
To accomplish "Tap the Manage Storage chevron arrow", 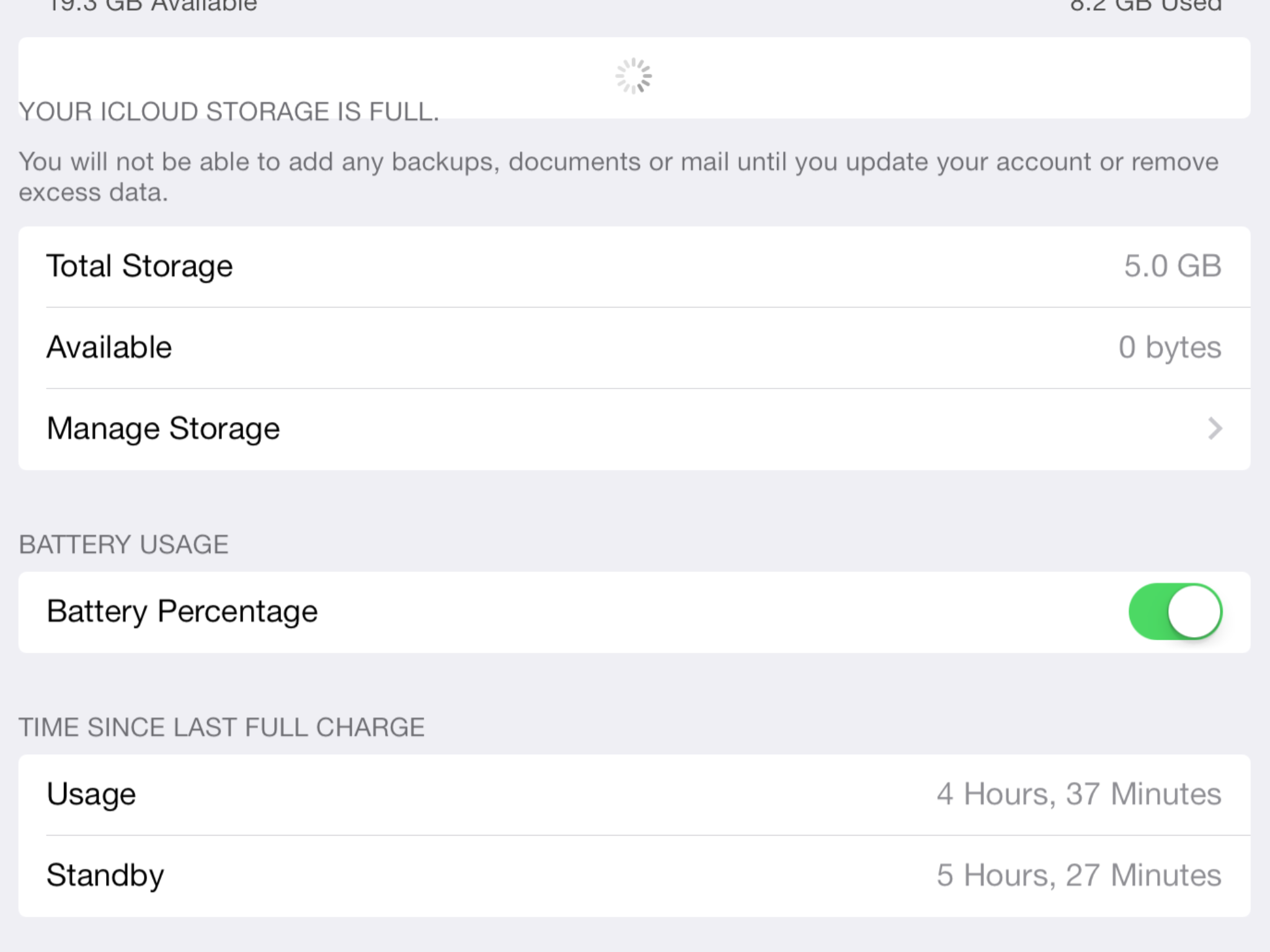I will click(1215, 428).
